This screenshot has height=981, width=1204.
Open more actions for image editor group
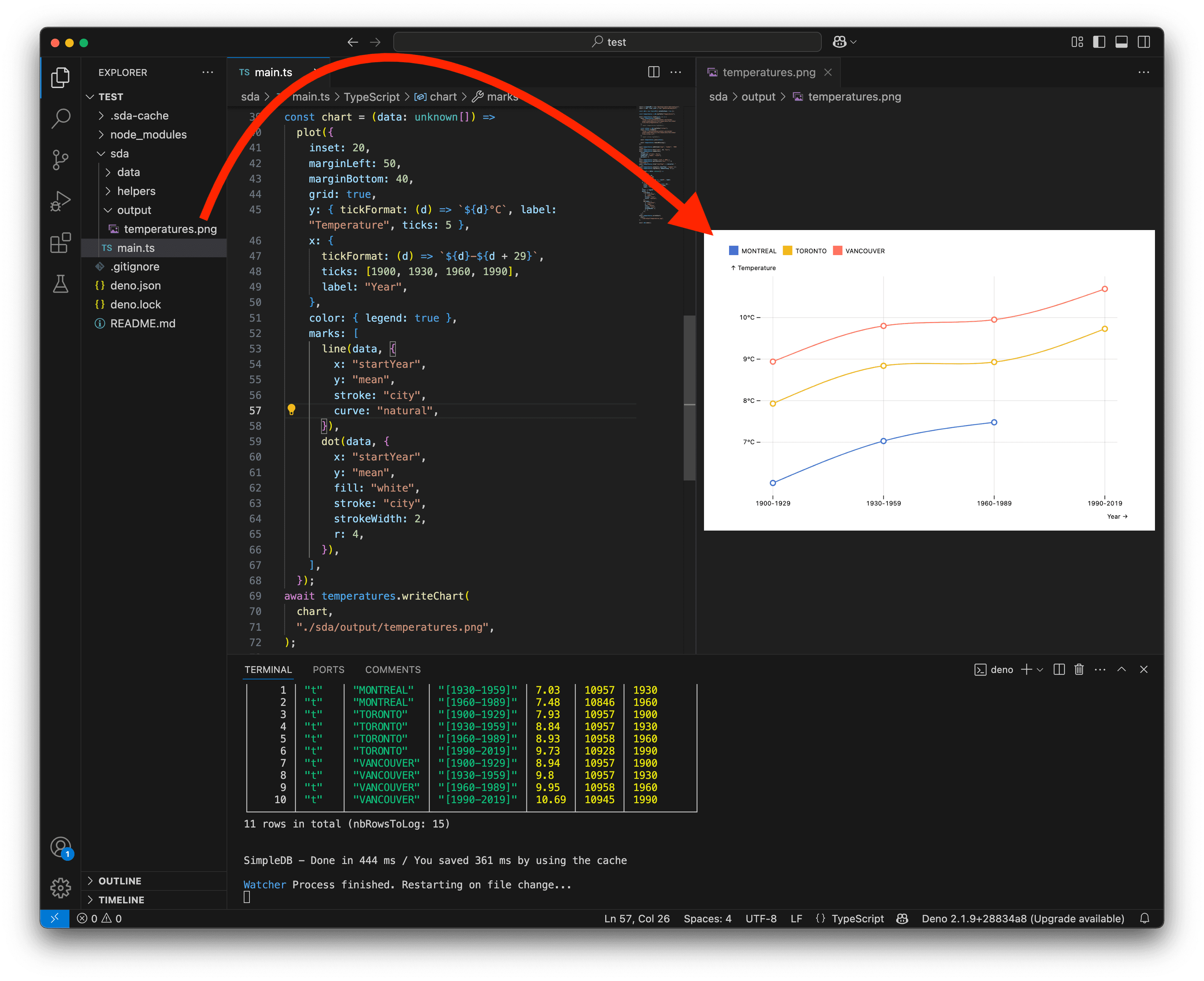pyautogui.click(x=1144, y=72)
